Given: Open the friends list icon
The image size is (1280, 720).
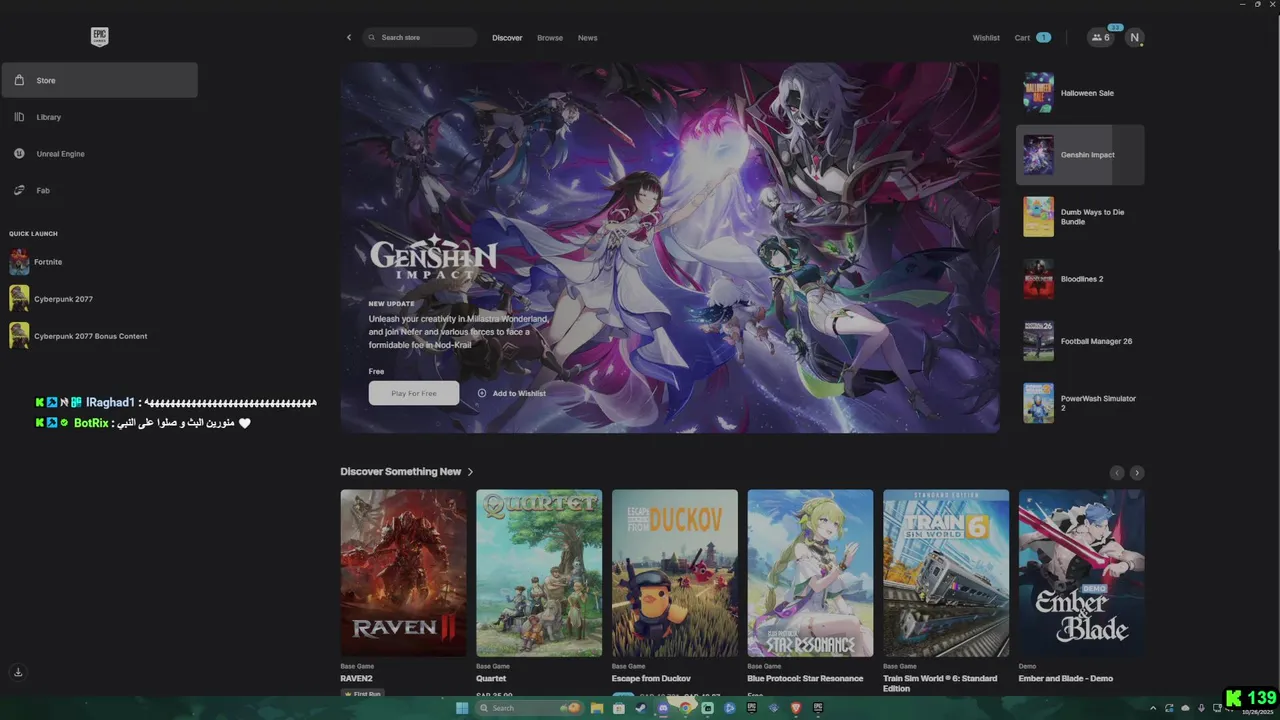Looking at the screenshot, I should [x=1101, y=37].
